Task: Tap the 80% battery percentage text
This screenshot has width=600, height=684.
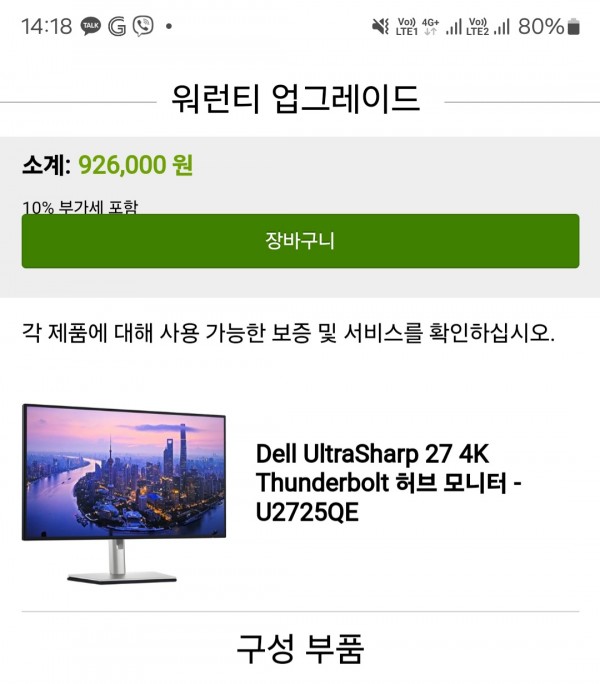Action: [x=541, y=27]
